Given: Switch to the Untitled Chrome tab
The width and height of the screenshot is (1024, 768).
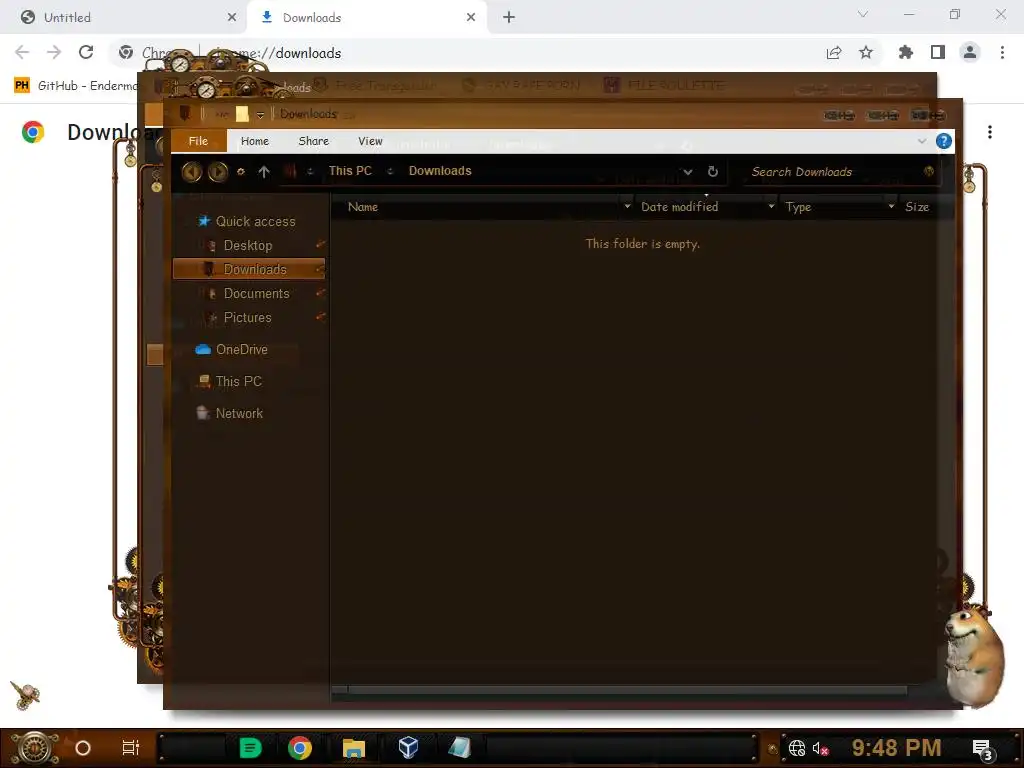Looking at the screenshot, I should point(126,18).
